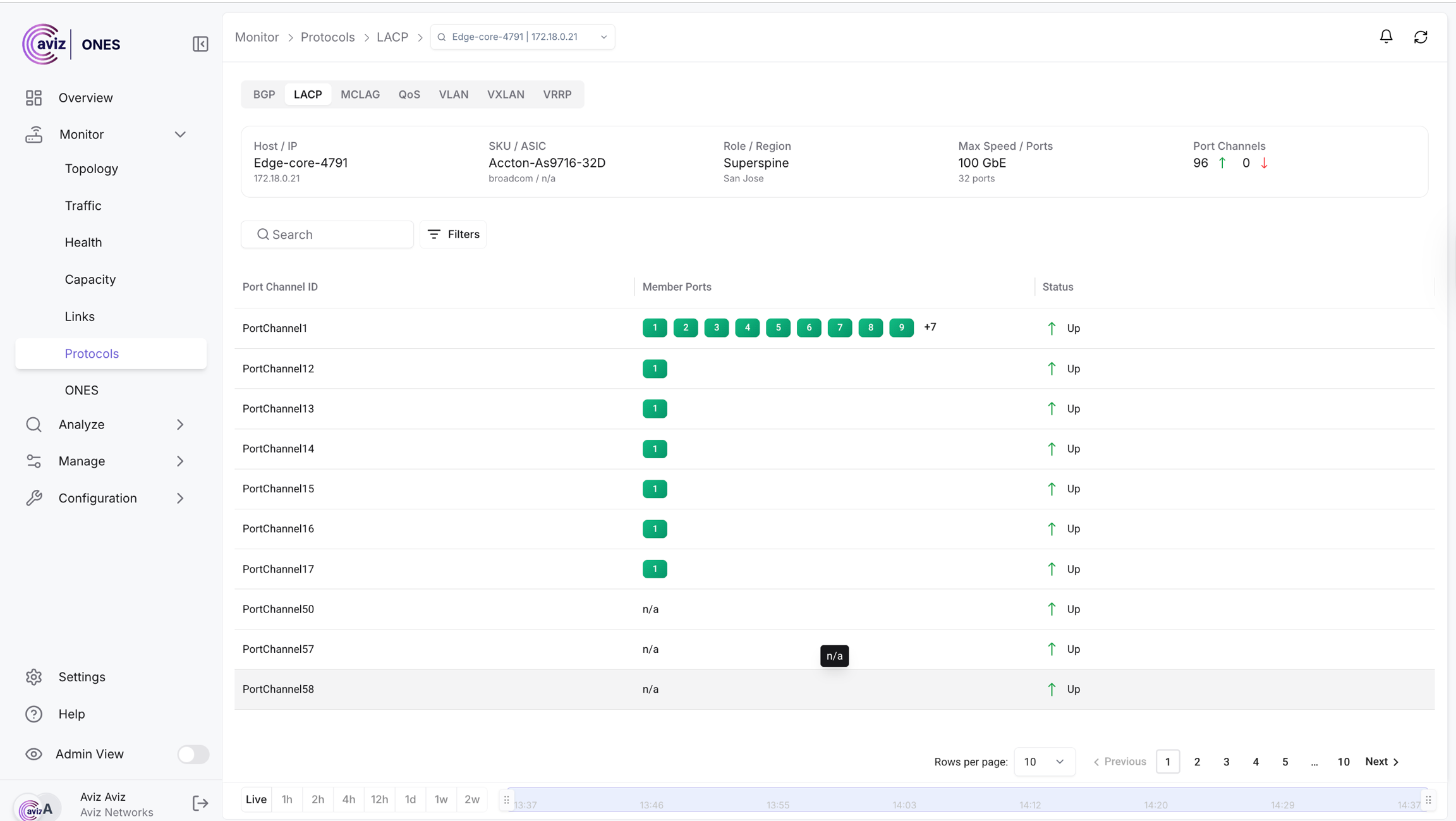
Task: Switch to the MCLAG tab
Action: click(x=360, y=94)
